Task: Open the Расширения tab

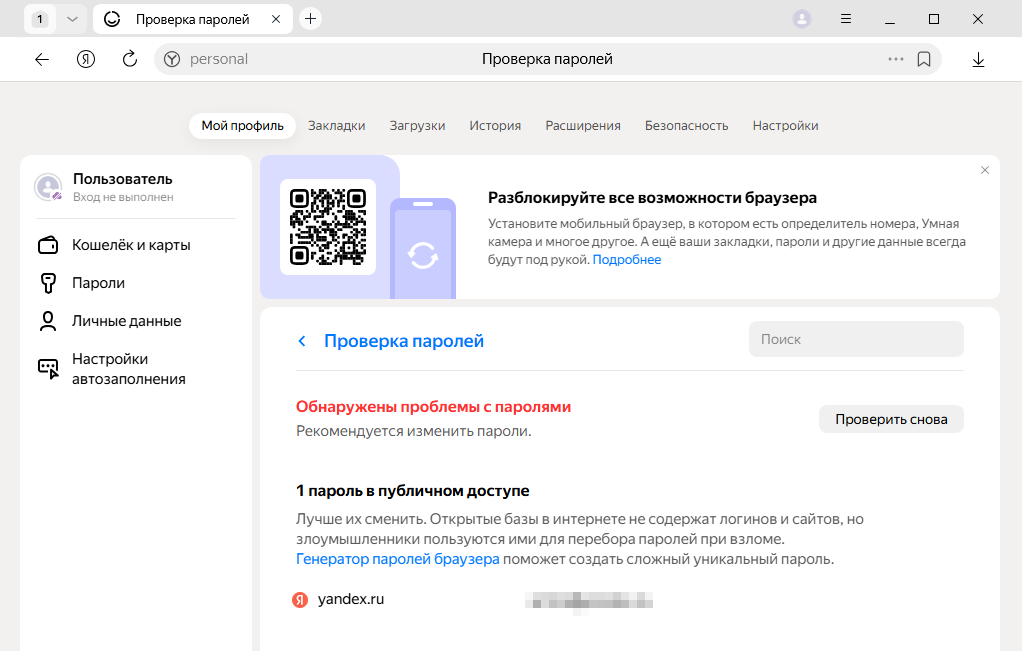Action: coord(583,126)
